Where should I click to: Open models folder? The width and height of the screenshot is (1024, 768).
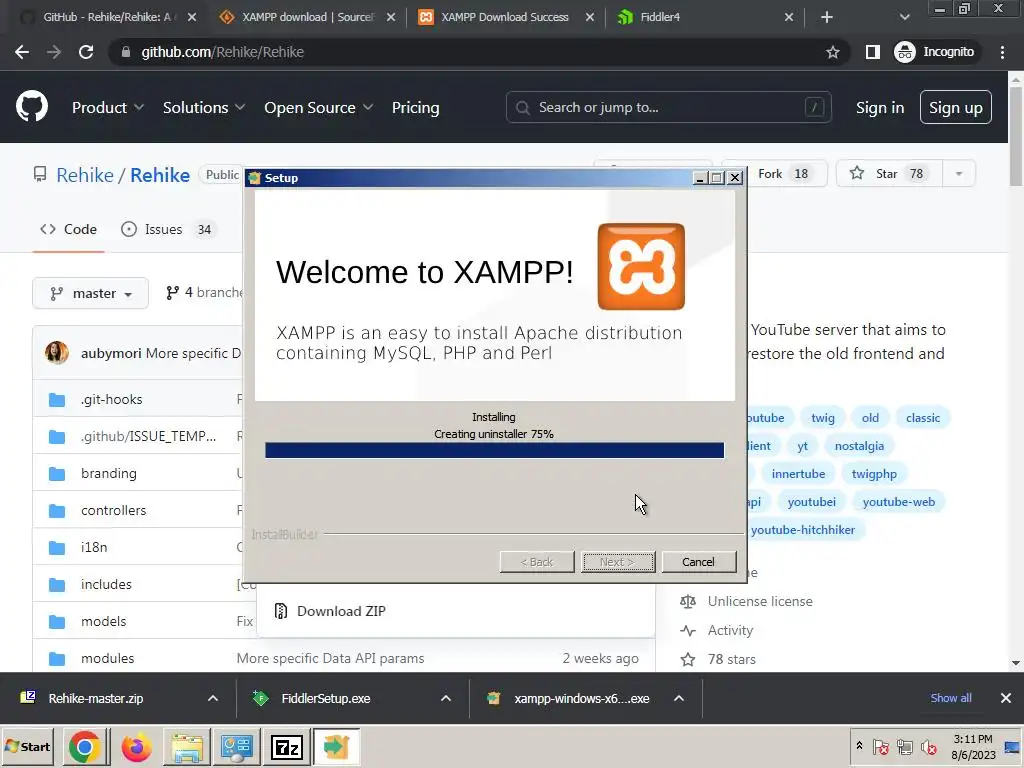click(103, 621)
